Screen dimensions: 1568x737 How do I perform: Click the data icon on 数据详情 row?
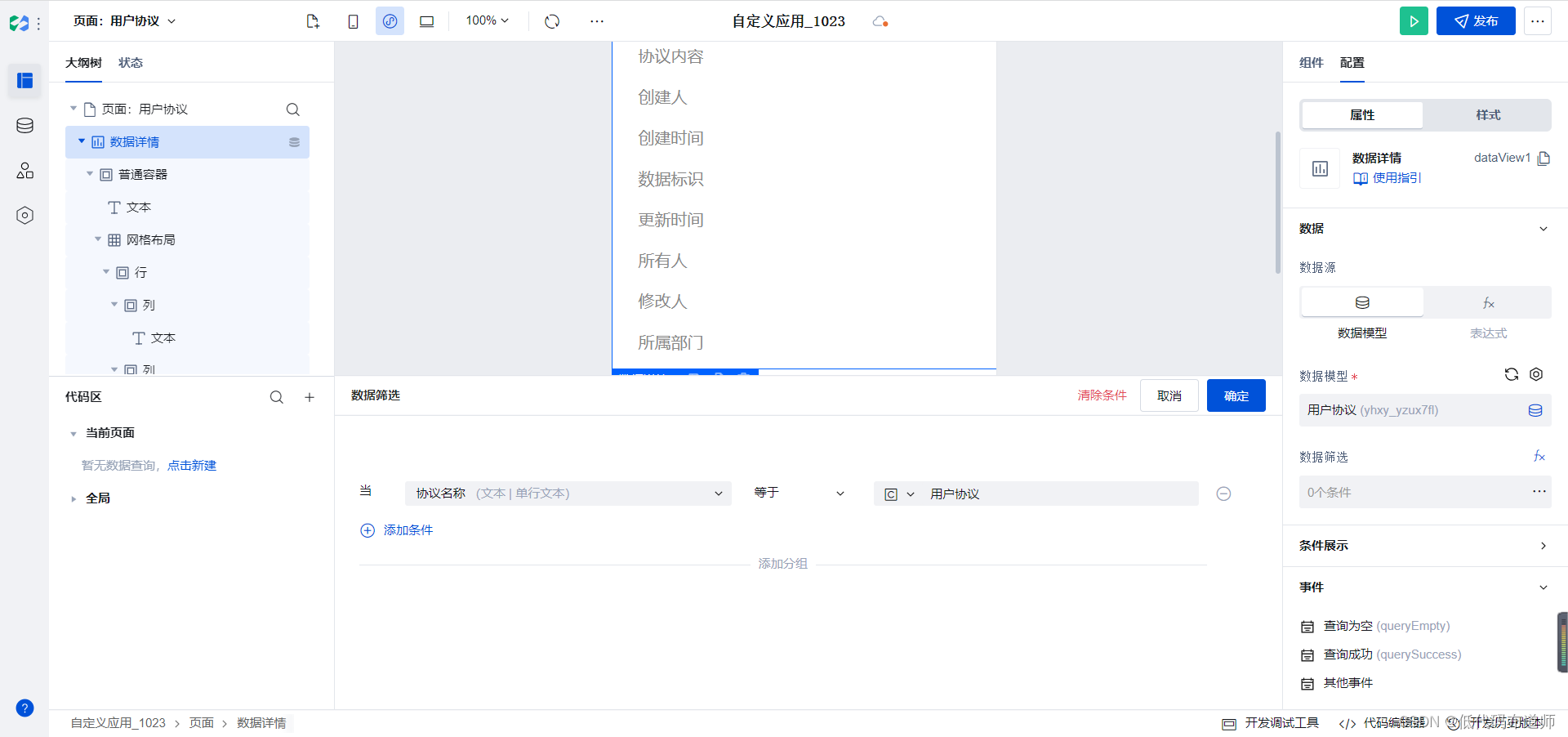[294, 142]
